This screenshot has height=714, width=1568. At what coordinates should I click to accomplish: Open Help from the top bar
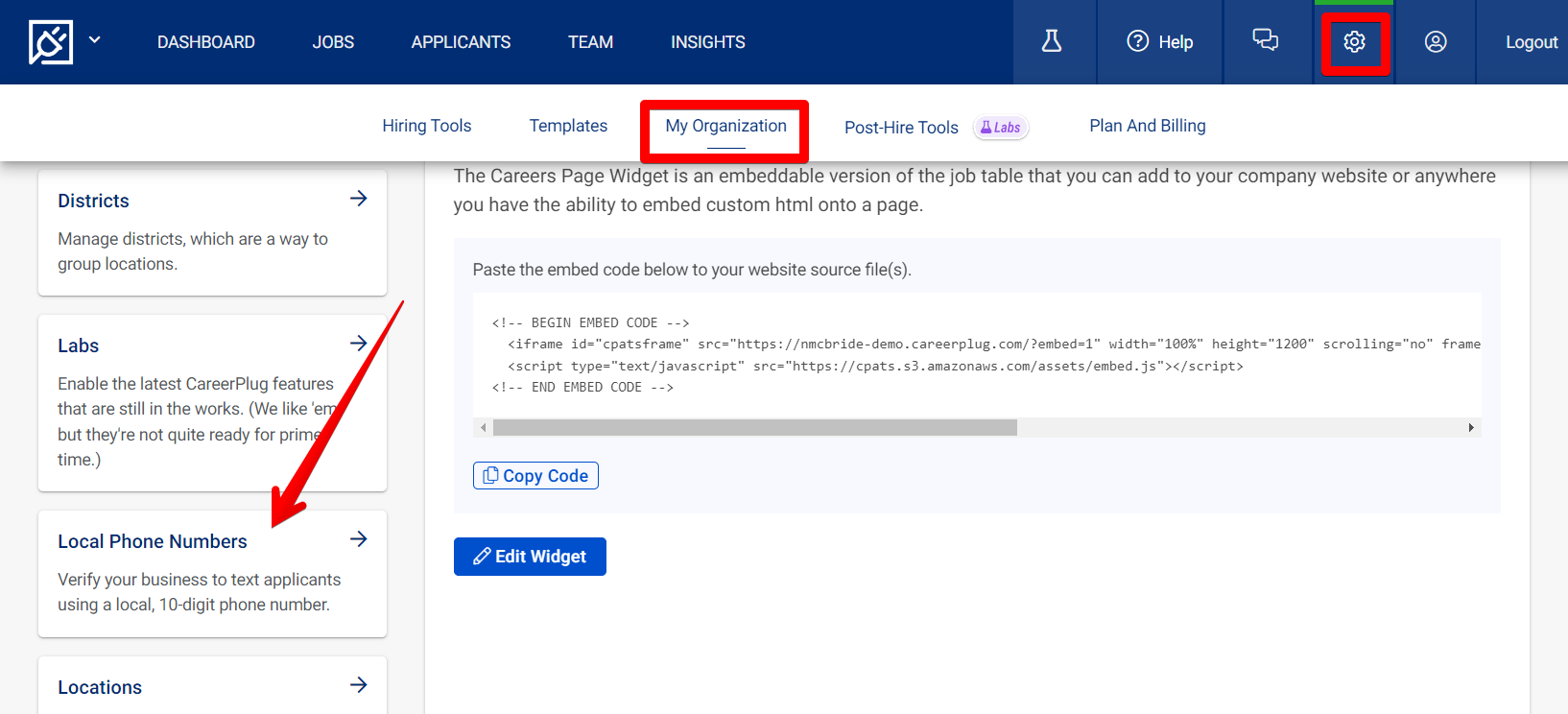1160,41
